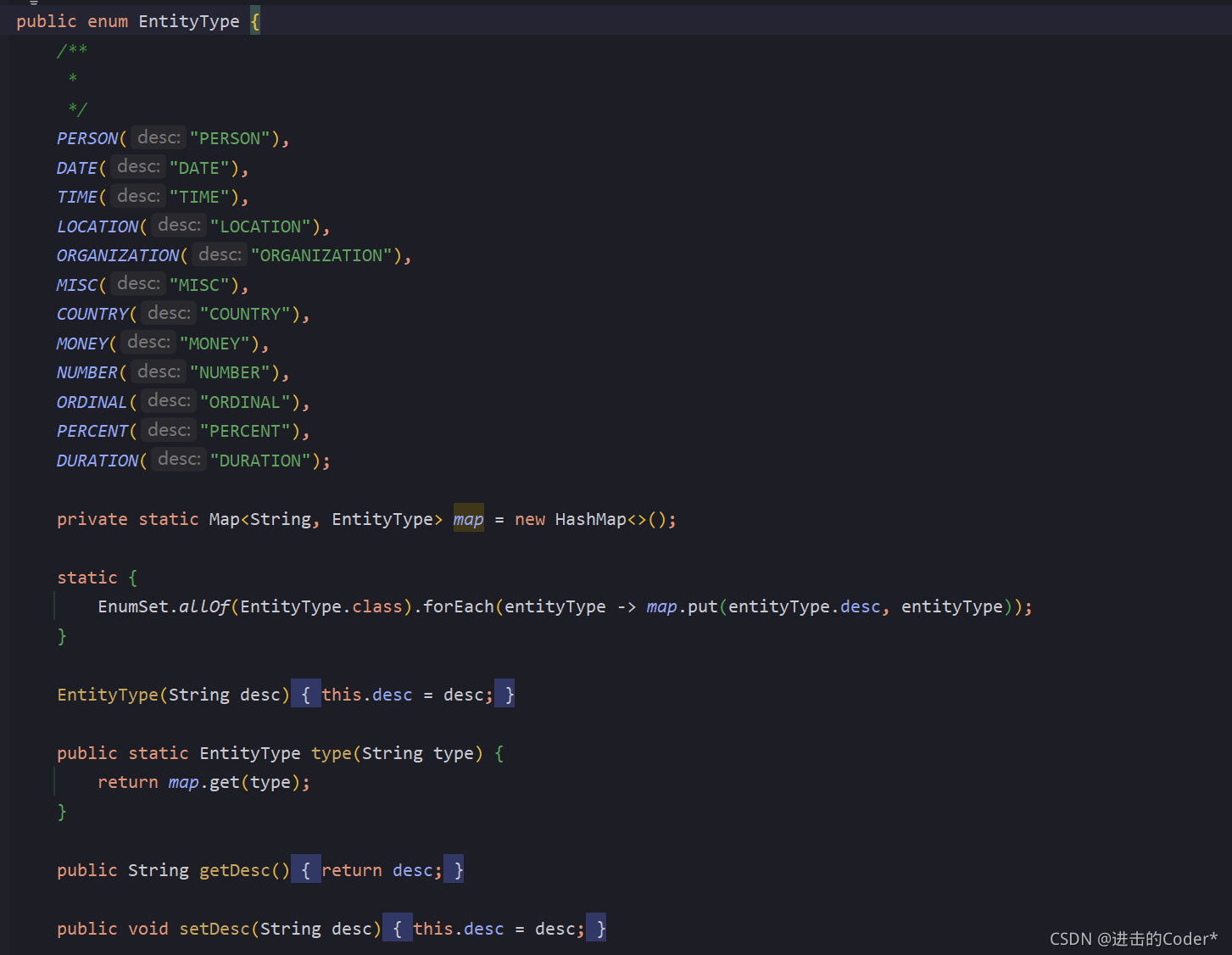
Task: Click the setDesc method name
Action: (x=215, y=929)
